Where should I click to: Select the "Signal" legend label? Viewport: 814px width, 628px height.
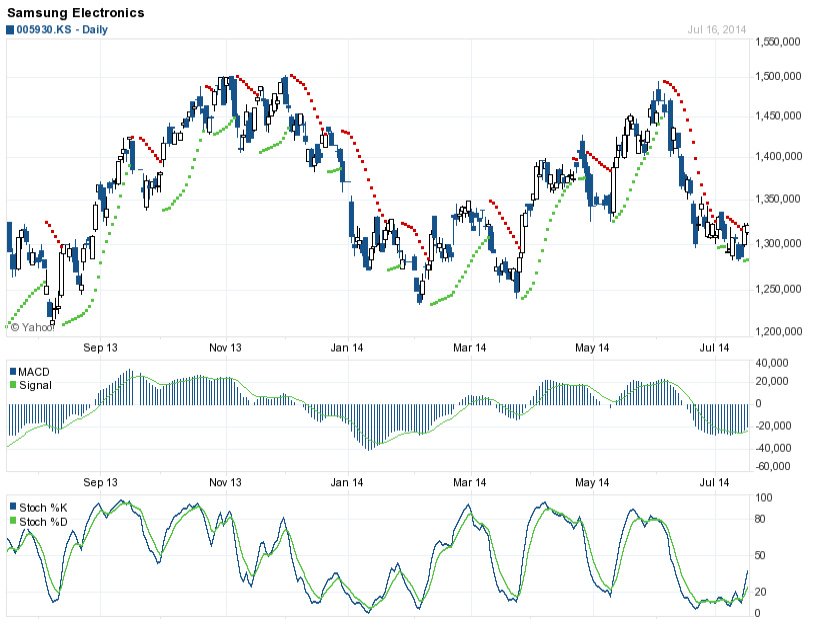tap(35, 385)
